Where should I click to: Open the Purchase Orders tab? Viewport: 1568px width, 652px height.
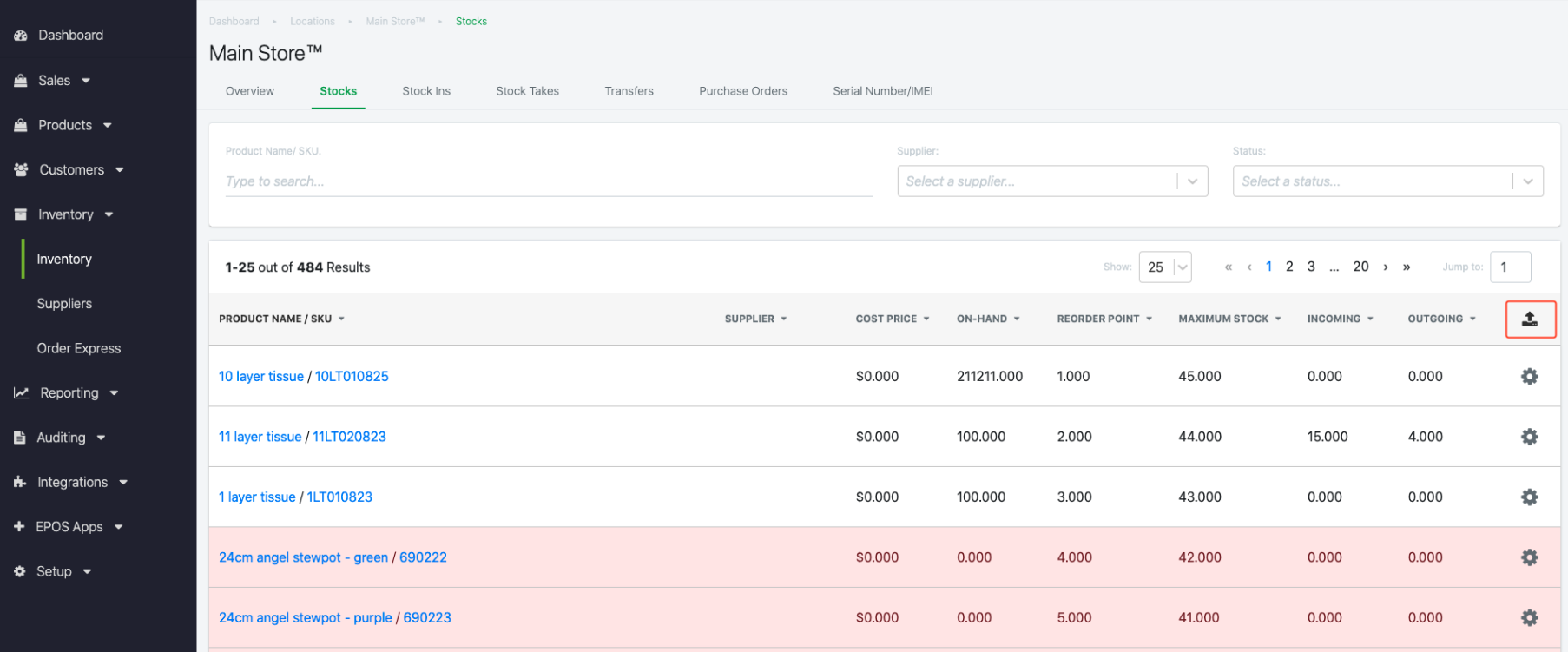[x=742, y=91]
